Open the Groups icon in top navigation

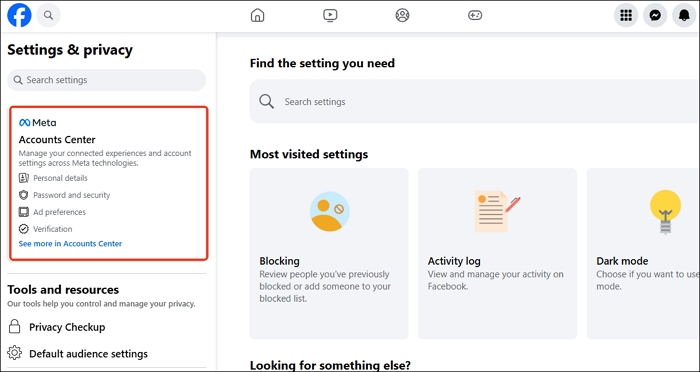click(402, 15)
